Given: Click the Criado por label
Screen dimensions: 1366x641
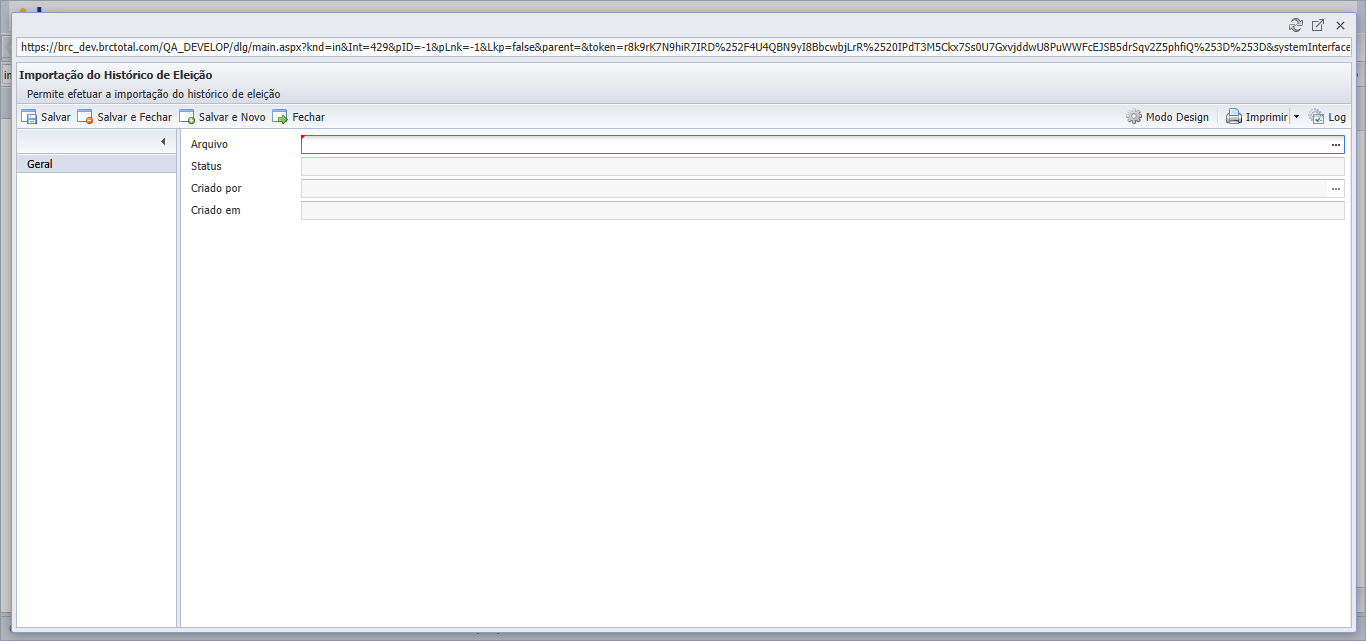Looking at the screenshot, I should (216, 188).
